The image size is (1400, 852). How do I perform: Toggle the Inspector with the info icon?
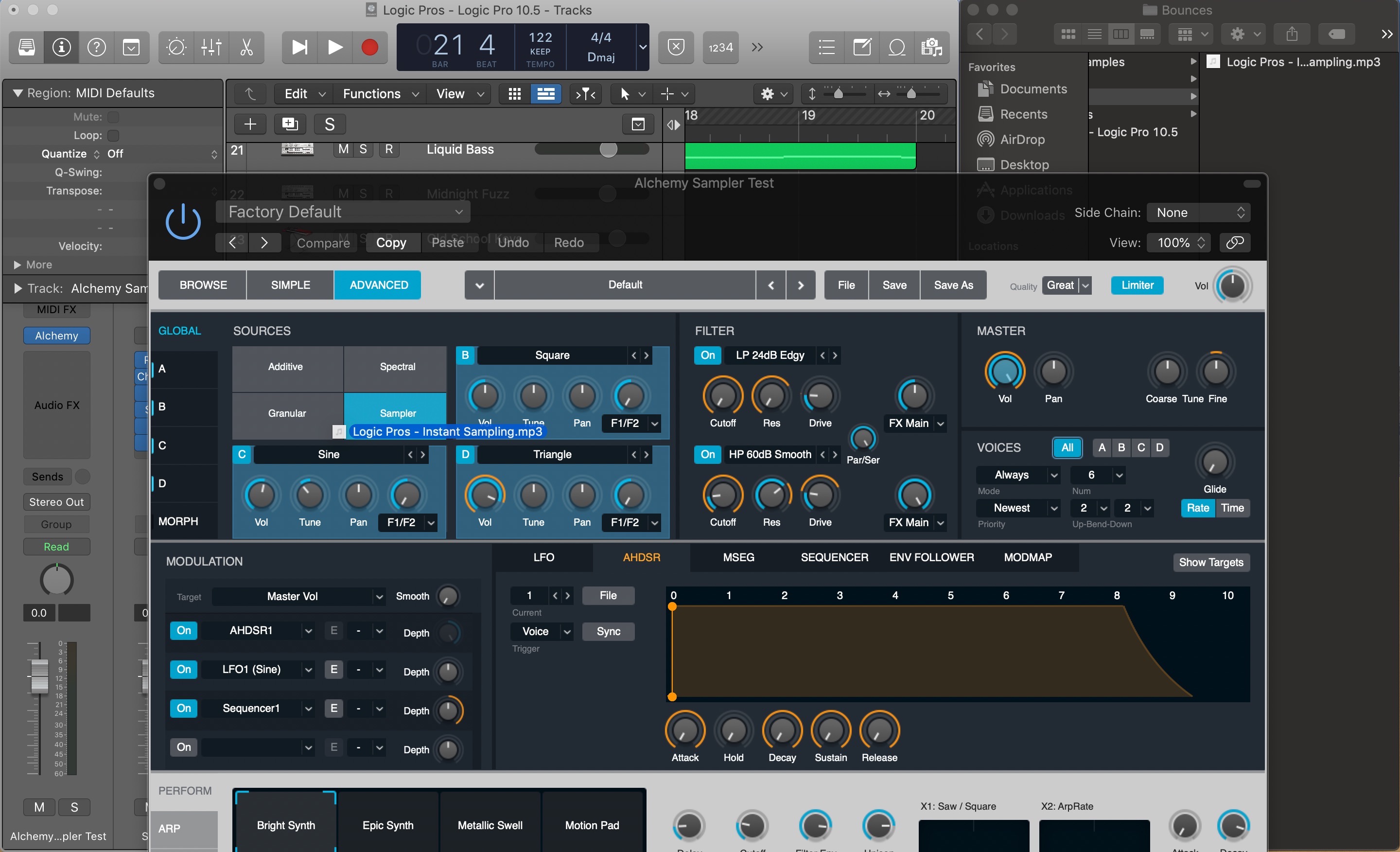tap(61, 47)
